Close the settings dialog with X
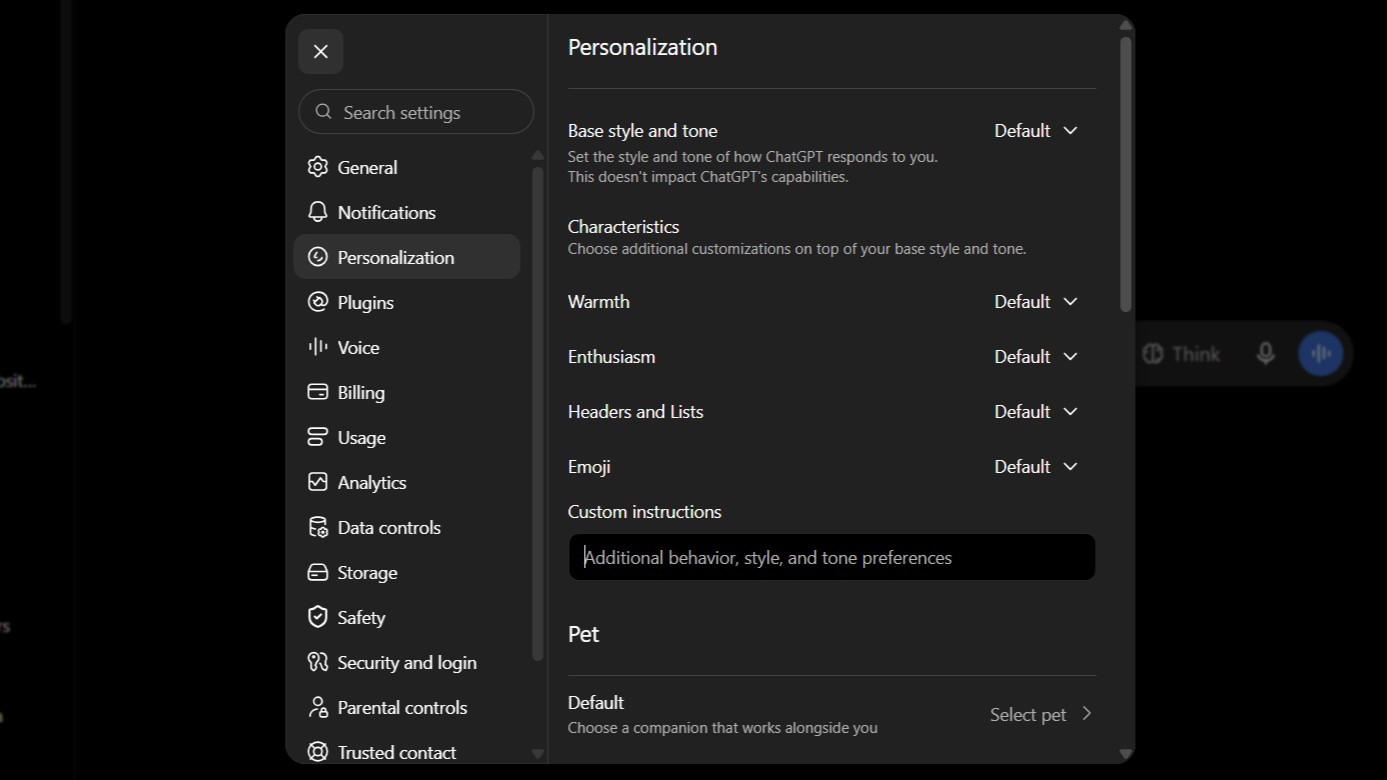Image resolution: width=1387 pixels, height=780 pixels. pyautogui.click(x=321, y=51)
